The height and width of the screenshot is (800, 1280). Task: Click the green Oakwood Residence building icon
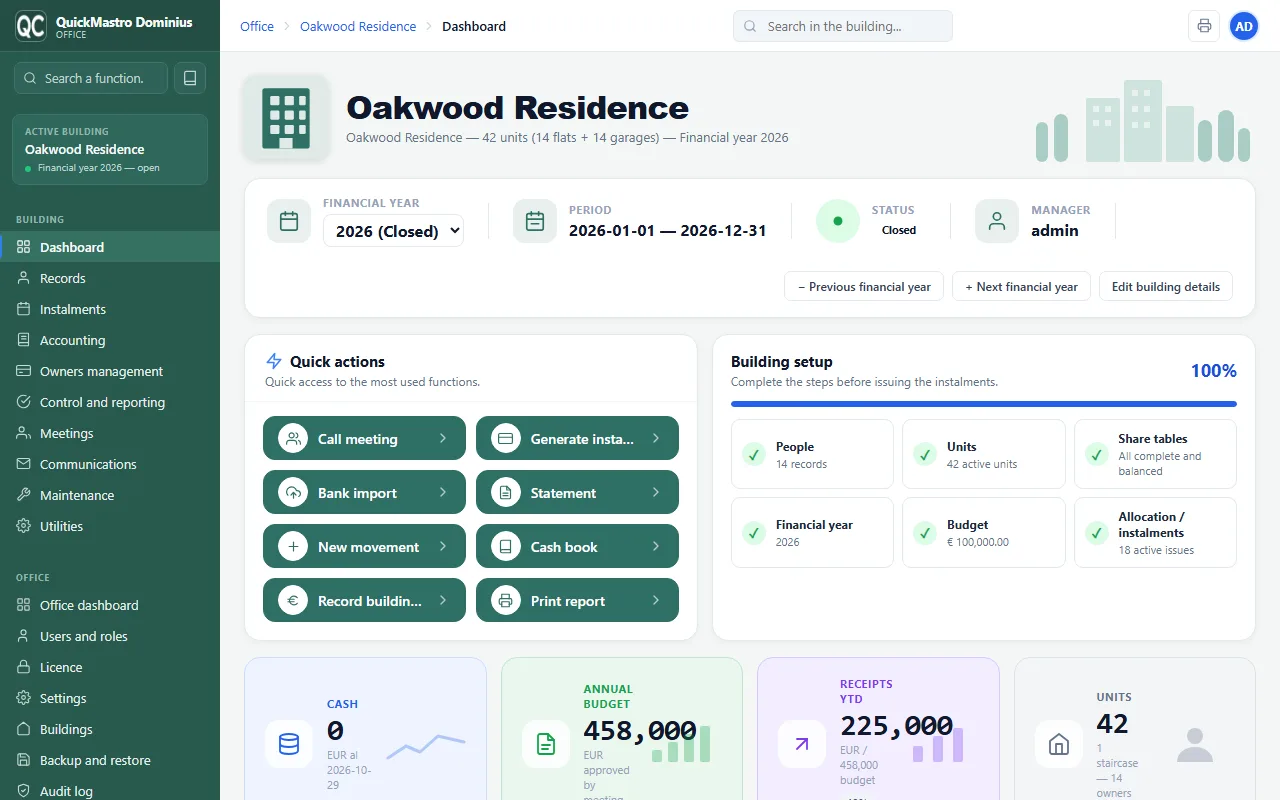tap(285, 117)
